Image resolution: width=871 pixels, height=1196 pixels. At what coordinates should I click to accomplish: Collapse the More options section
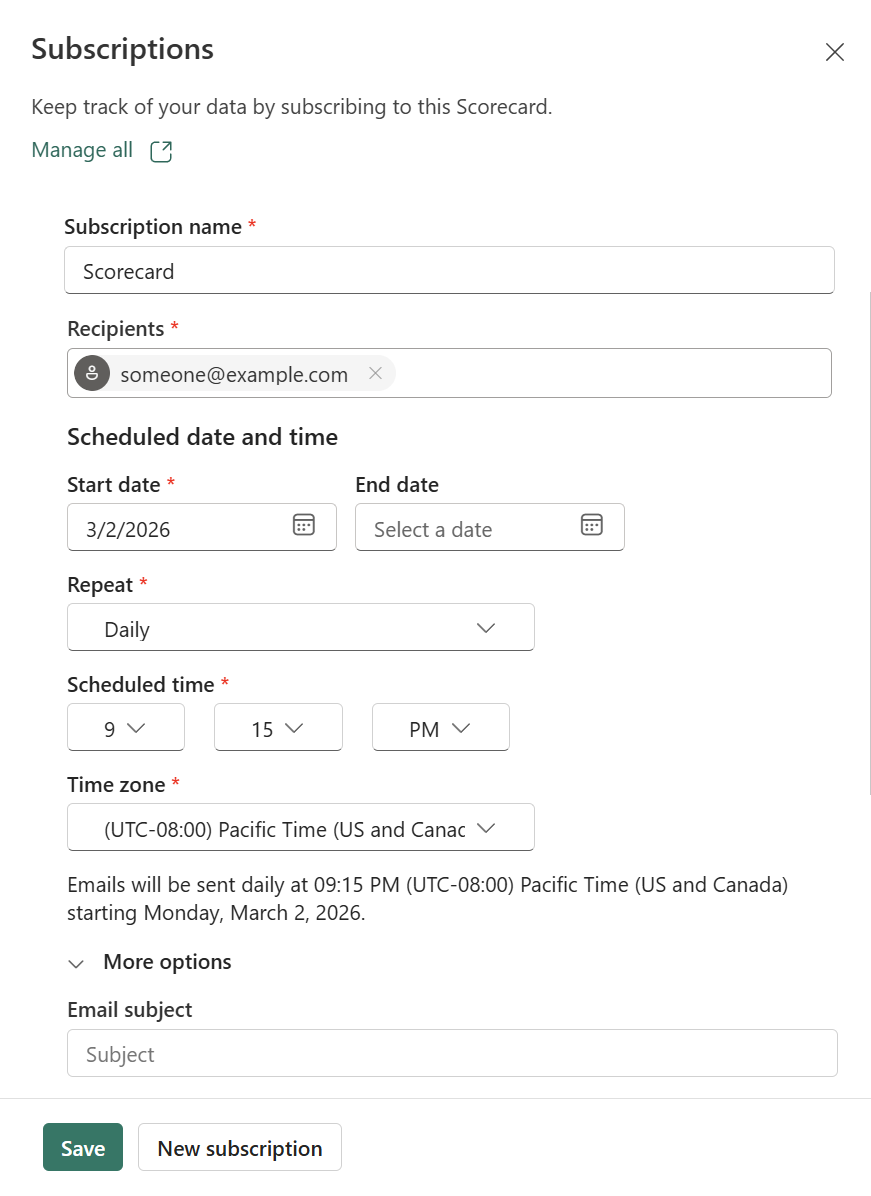(76, 963)
